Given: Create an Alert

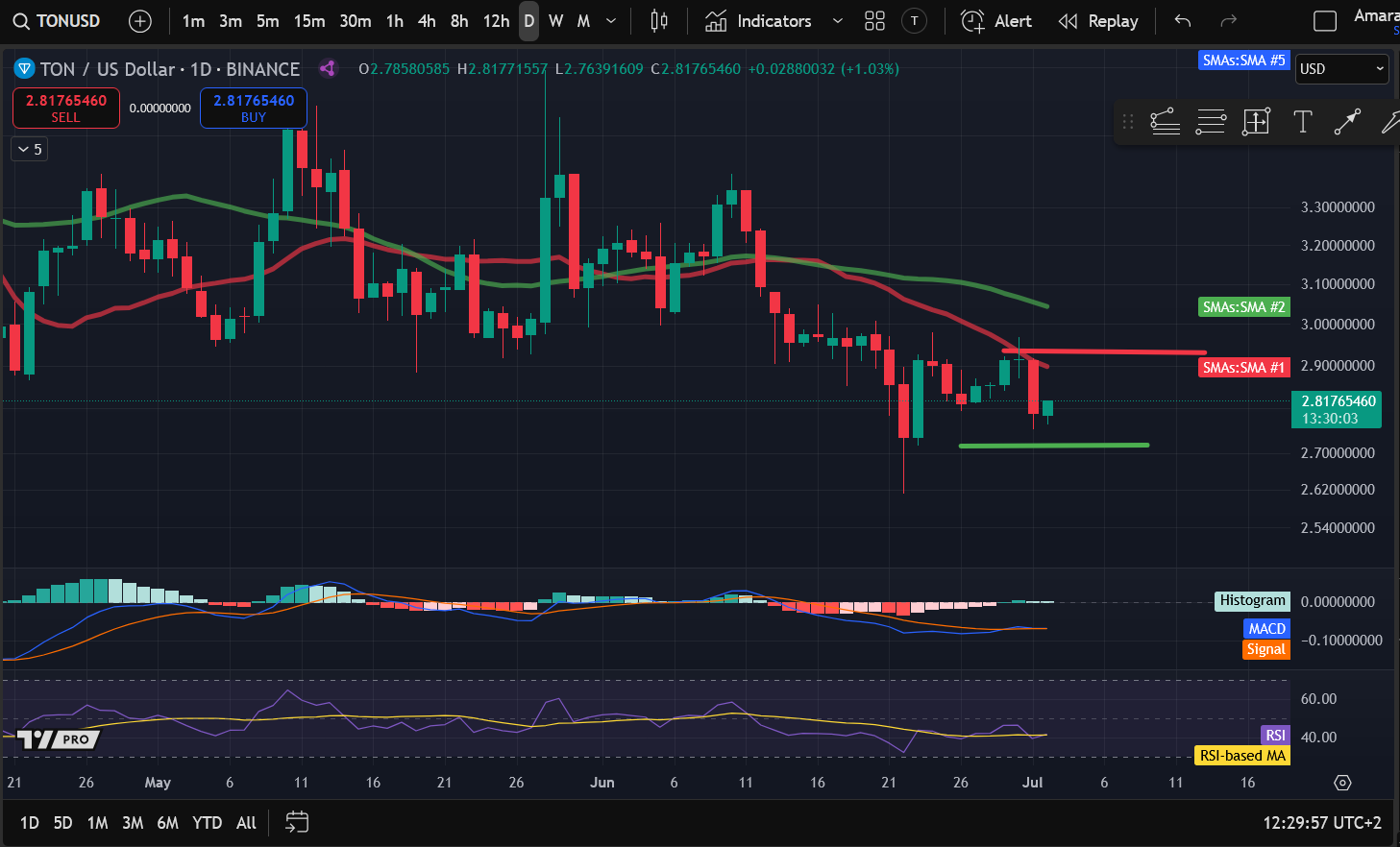Looking at the screenshot, I should tap(996, 21).
